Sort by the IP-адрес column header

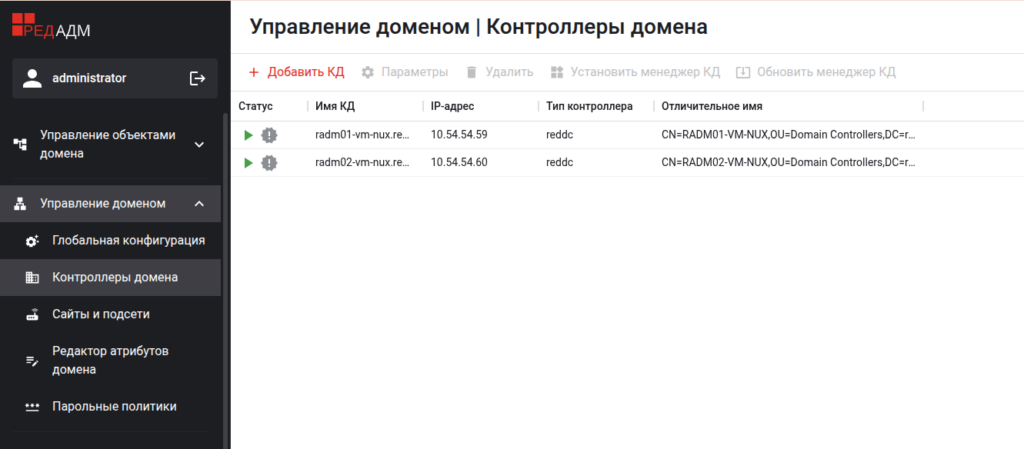point(453,106)
